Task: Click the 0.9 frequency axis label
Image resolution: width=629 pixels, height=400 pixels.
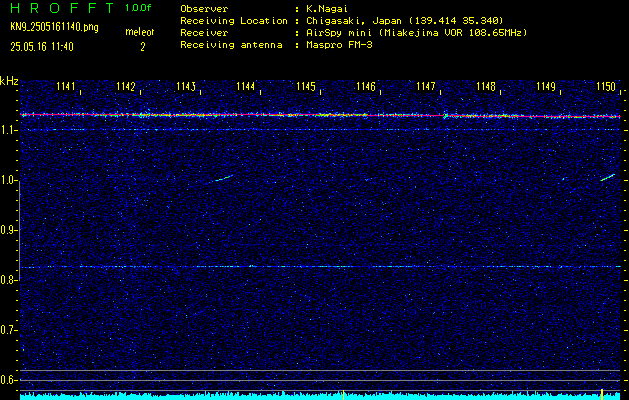Action: [7, 230]
